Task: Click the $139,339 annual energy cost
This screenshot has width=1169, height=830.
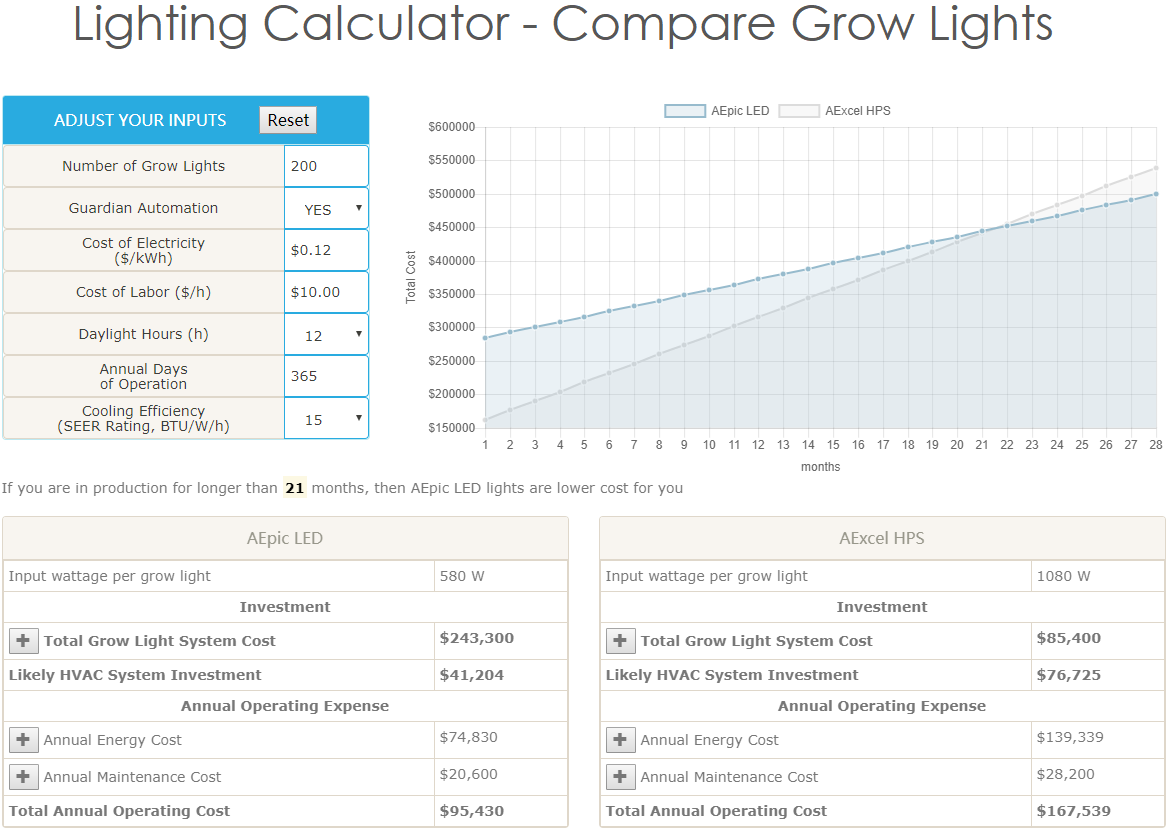Action: pos(1070,738)
